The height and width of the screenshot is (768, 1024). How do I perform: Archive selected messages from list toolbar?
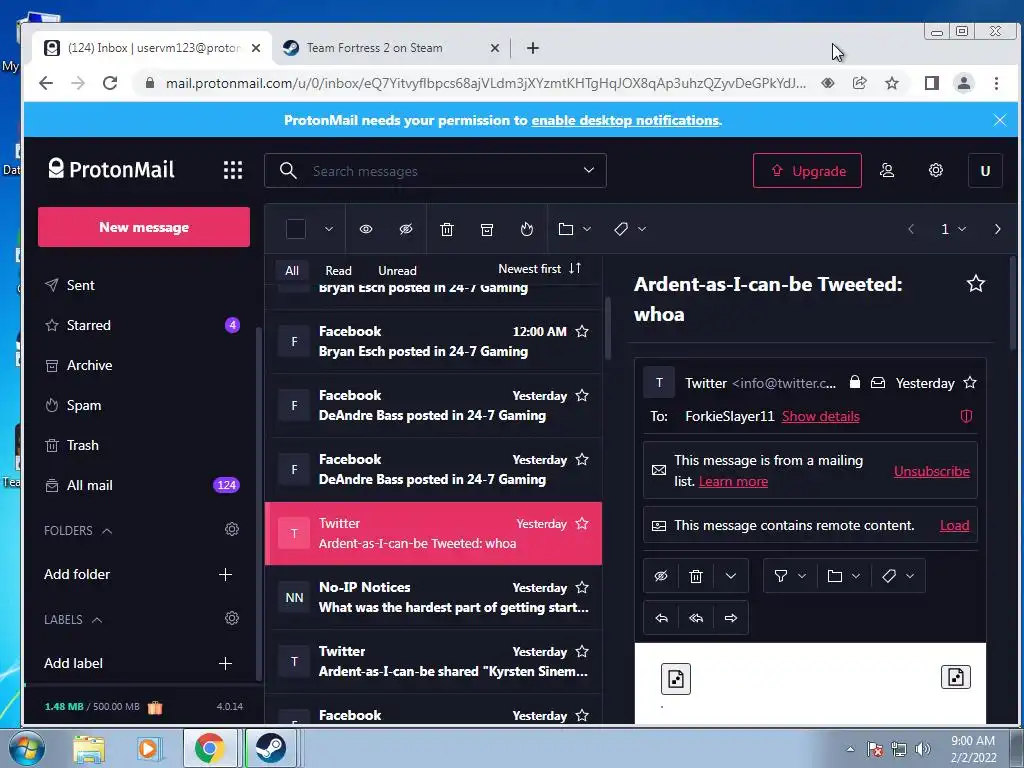coord(487,229)
